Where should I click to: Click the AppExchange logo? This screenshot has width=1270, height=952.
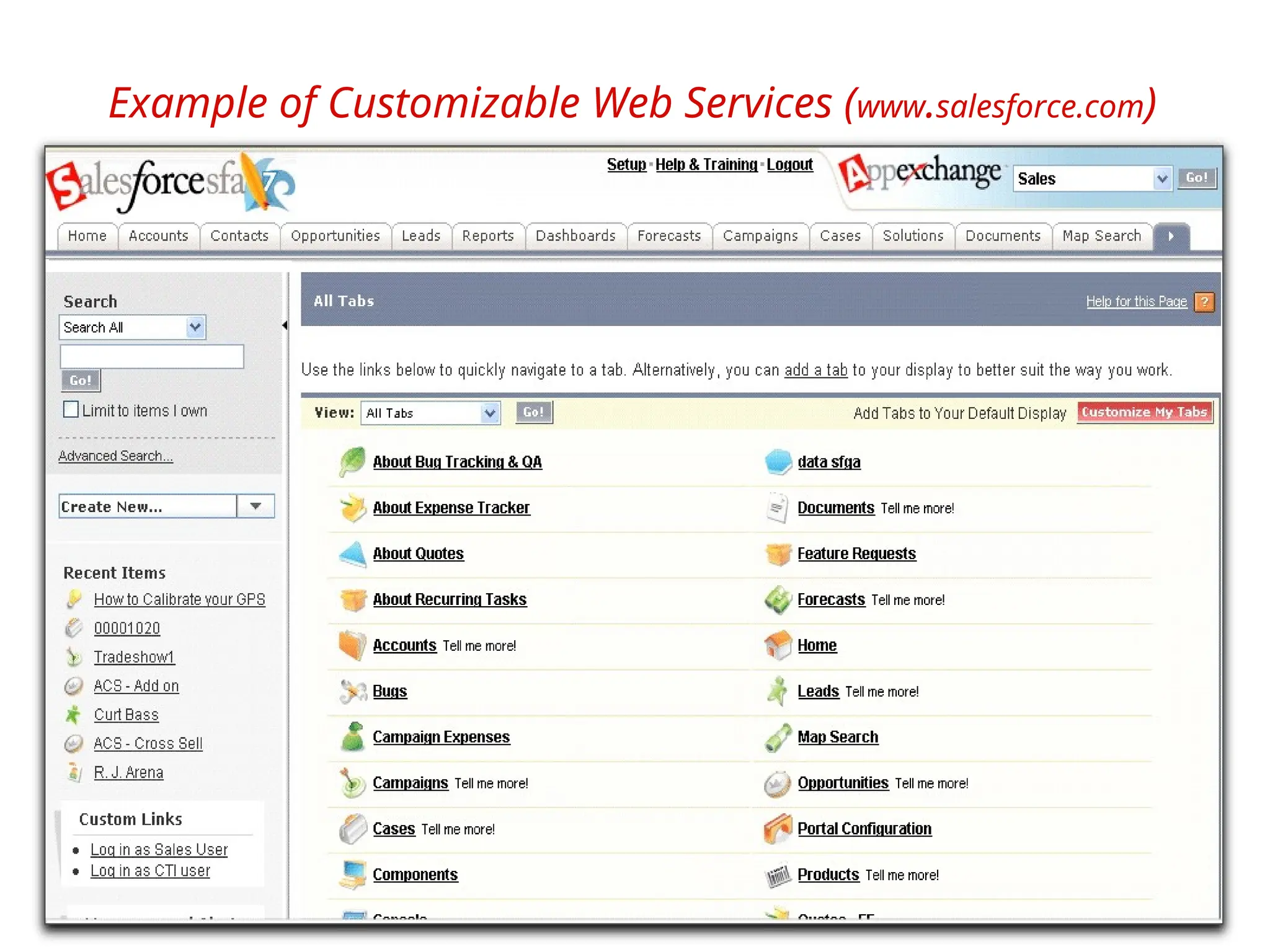[x=920, y=173]
